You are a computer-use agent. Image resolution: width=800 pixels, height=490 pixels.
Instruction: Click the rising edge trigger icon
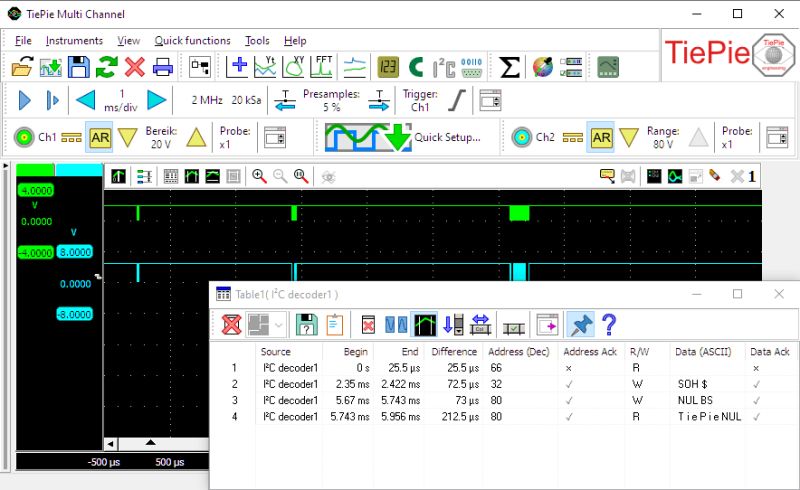click(x=457, y=100)
